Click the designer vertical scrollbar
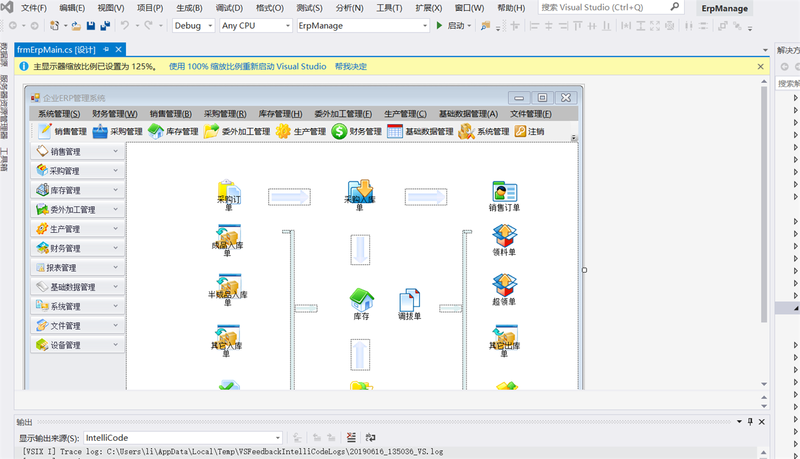Image resolution: width=800 pixels, height=459 pixels. (764, 204)
